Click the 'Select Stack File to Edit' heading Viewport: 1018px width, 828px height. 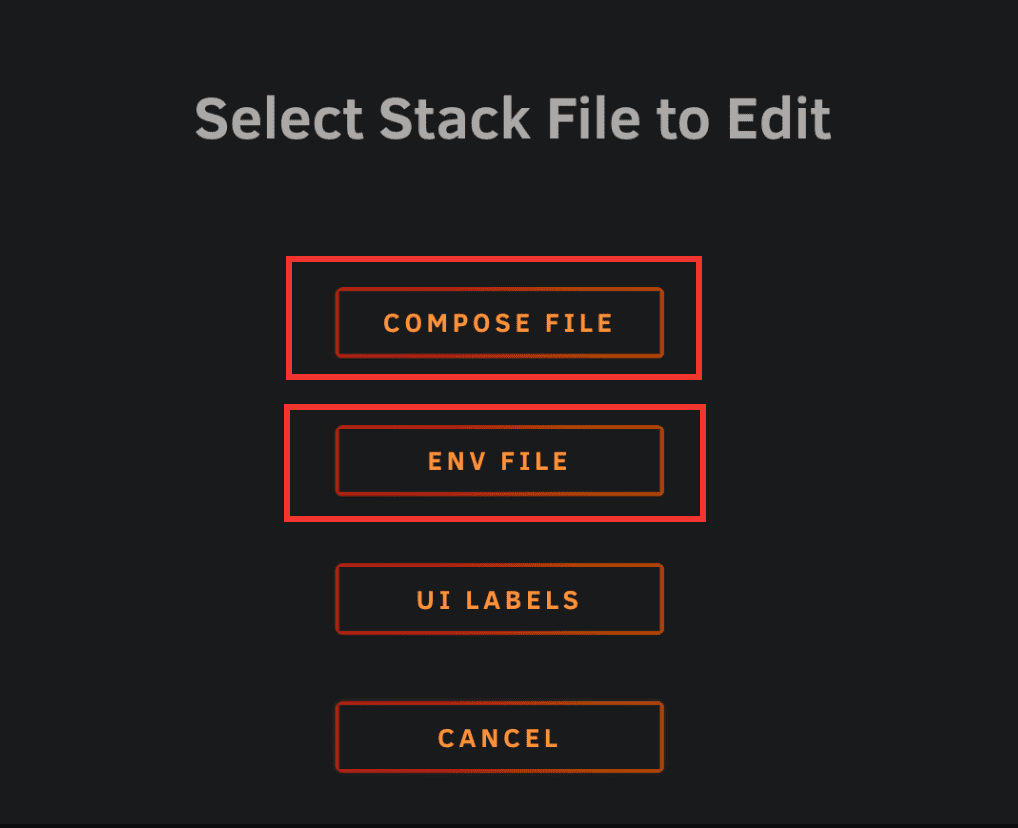tap(512, 119)
